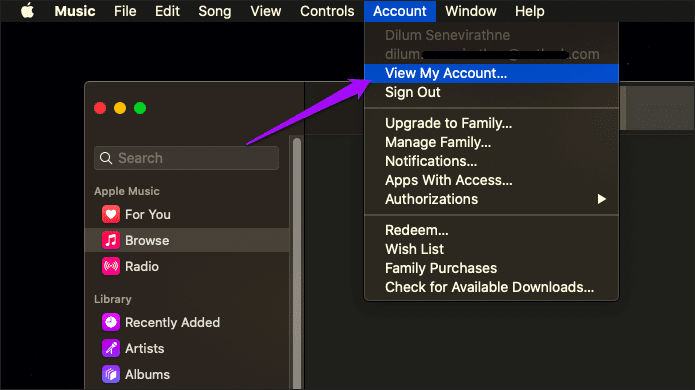Select Radio in sidebar
Image resolution: width=695 pixels, height=390 pixels.
pyautogui.click(x=187, y=266)
